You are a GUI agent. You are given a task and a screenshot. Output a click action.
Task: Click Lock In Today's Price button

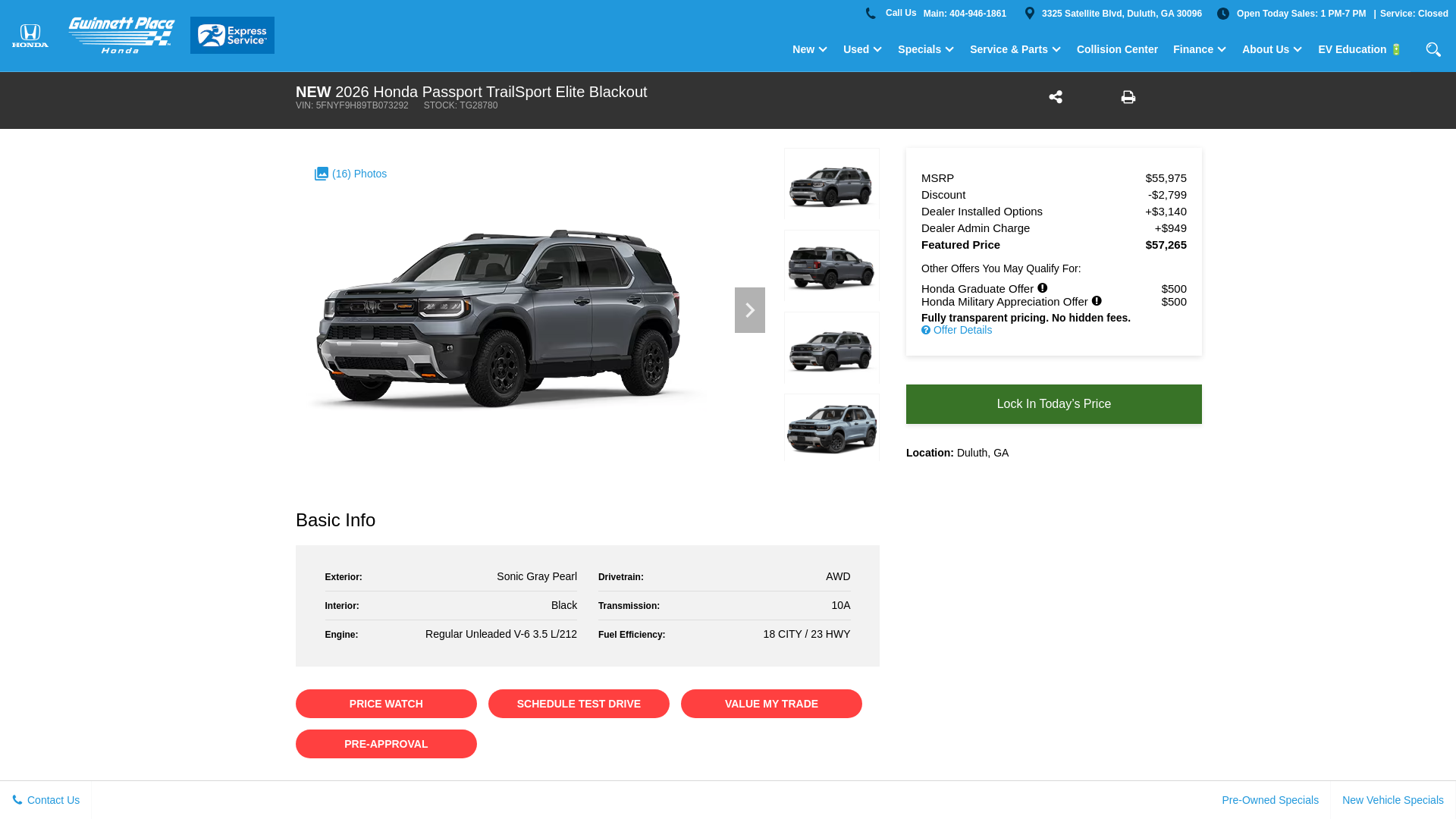tap(1054, 404)
